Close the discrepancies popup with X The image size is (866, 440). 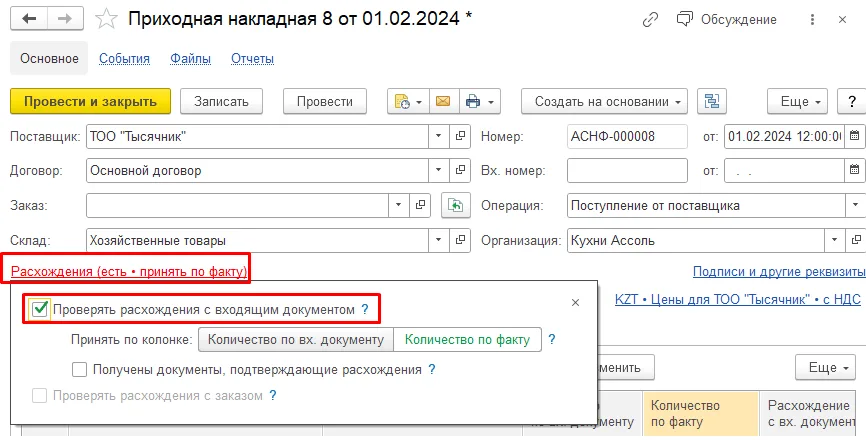coord(575,303)
